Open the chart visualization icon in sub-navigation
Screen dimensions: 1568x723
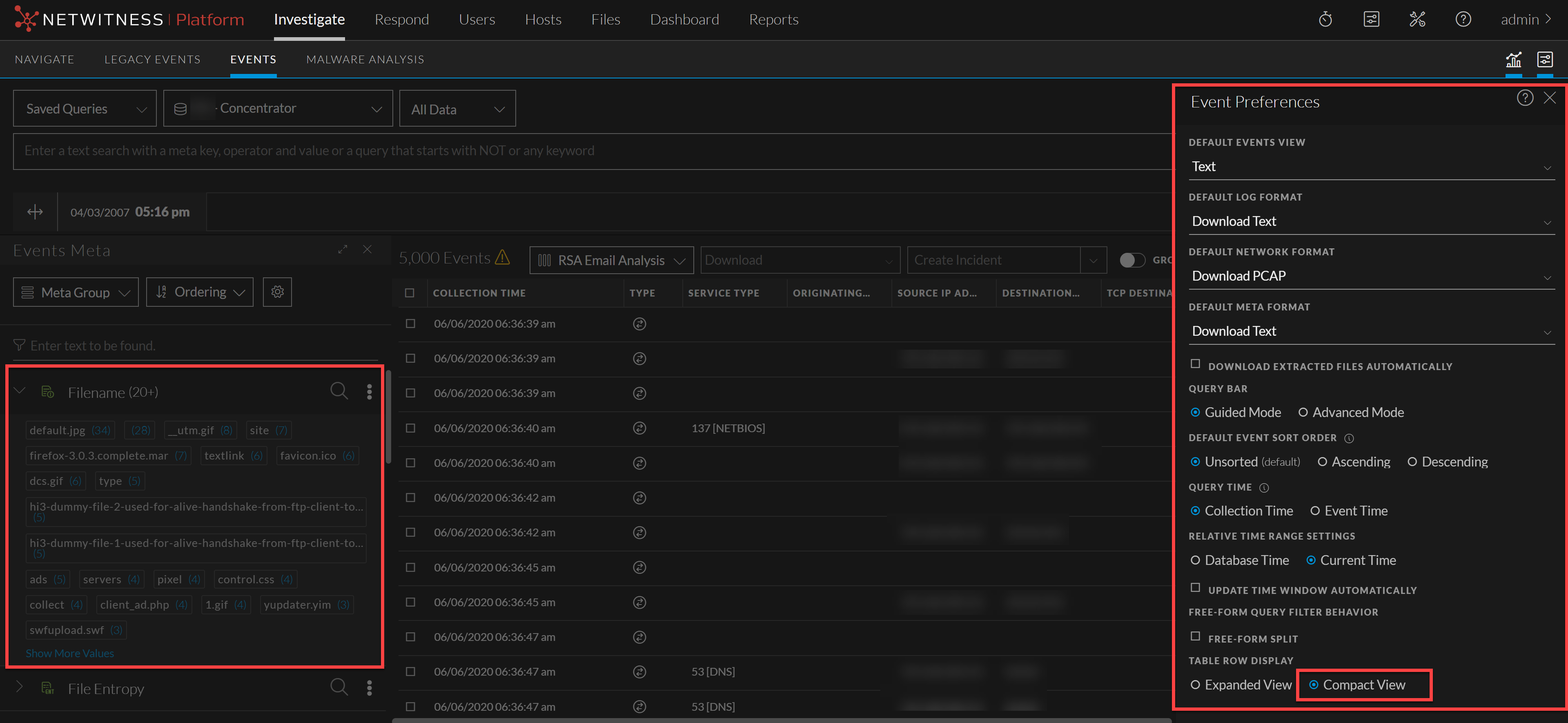tap(1513, 60)
